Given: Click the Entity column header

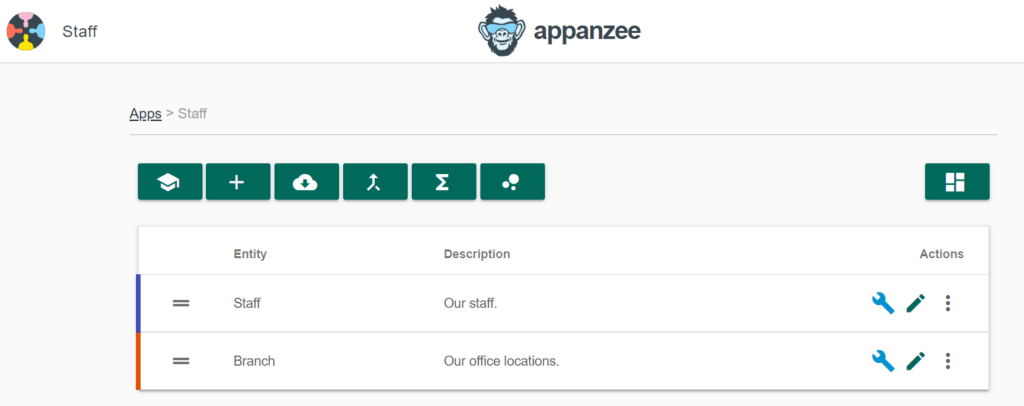Looking at the screenshot, I should point(250,254).
